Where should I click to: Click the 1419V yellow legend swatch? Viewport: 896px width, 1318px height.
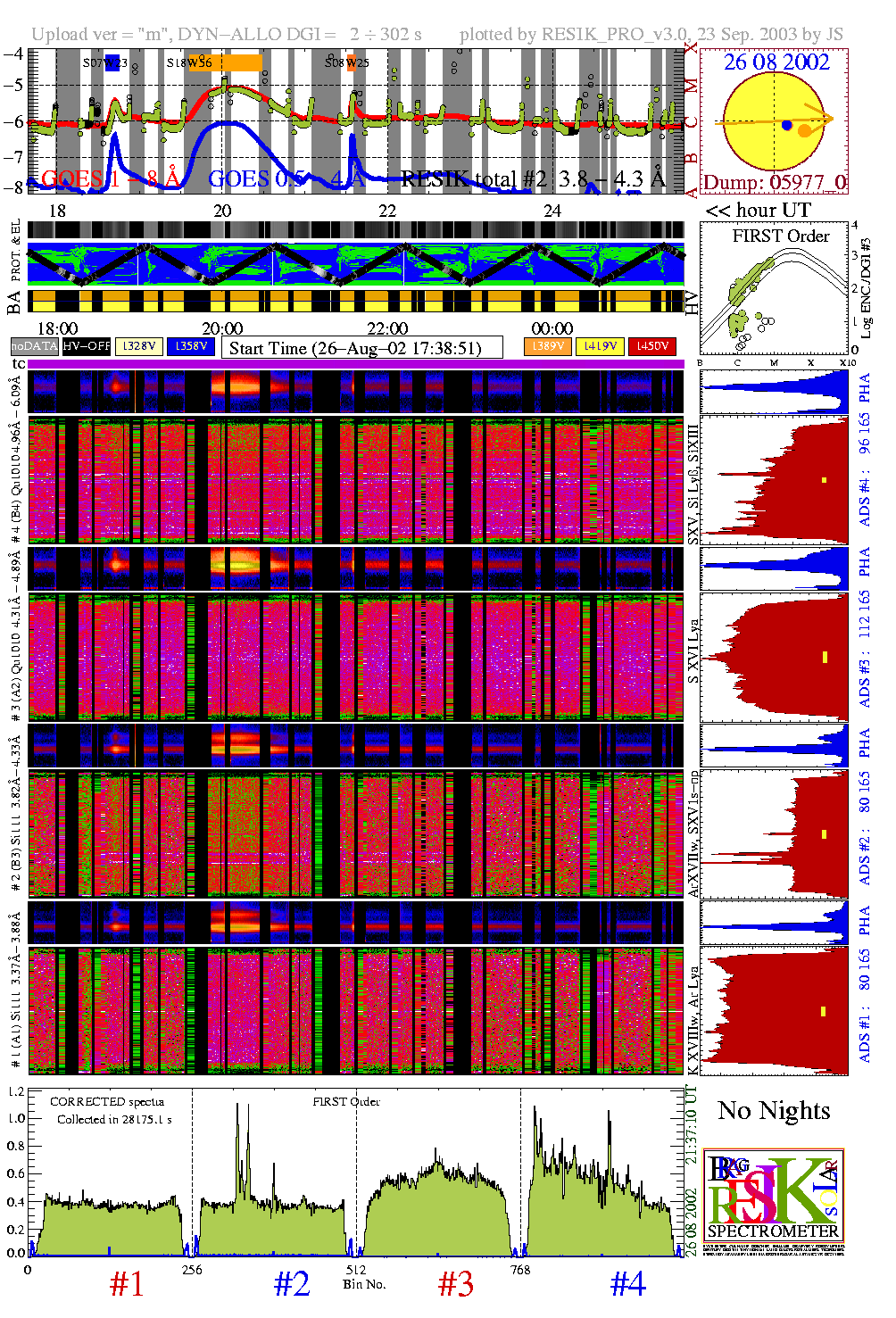(600, 346)
